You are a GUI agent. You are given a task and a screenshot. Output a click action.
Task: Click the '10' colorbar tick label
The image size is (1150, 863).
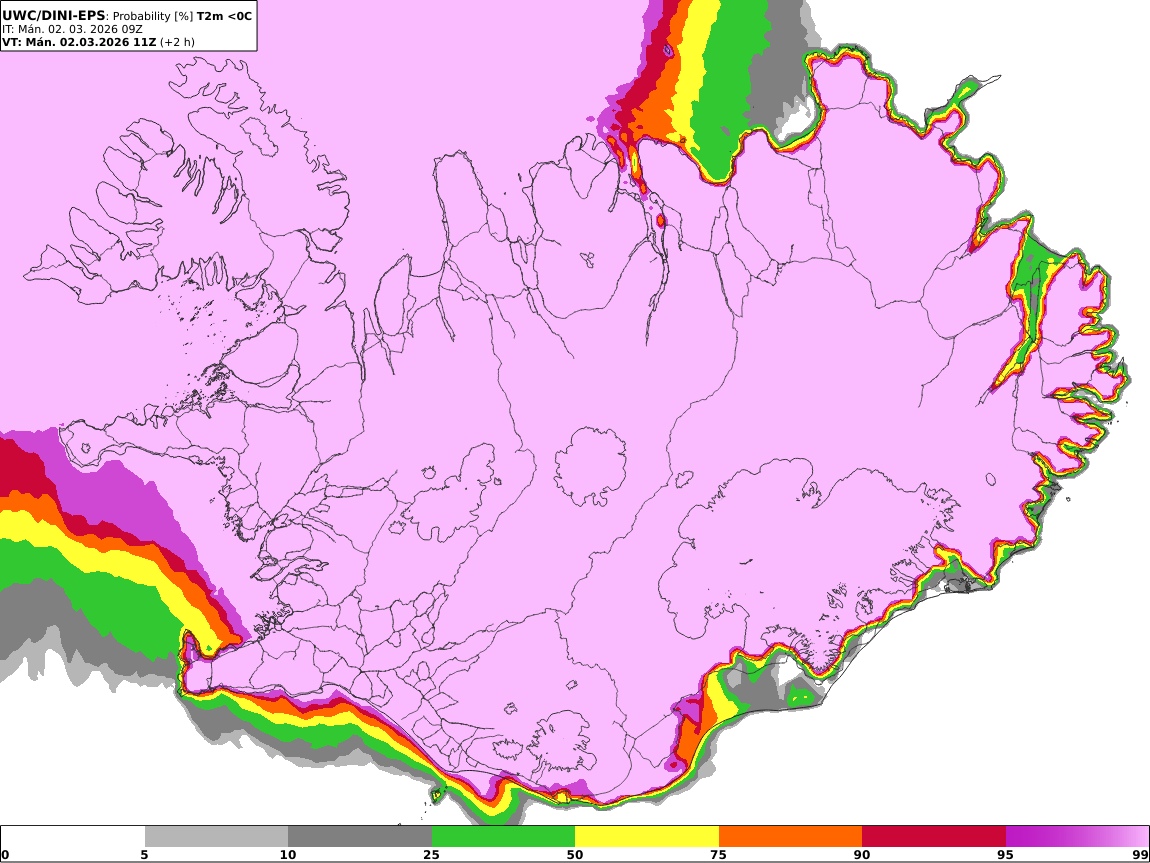pyautogui.click(x=288, y=855)
